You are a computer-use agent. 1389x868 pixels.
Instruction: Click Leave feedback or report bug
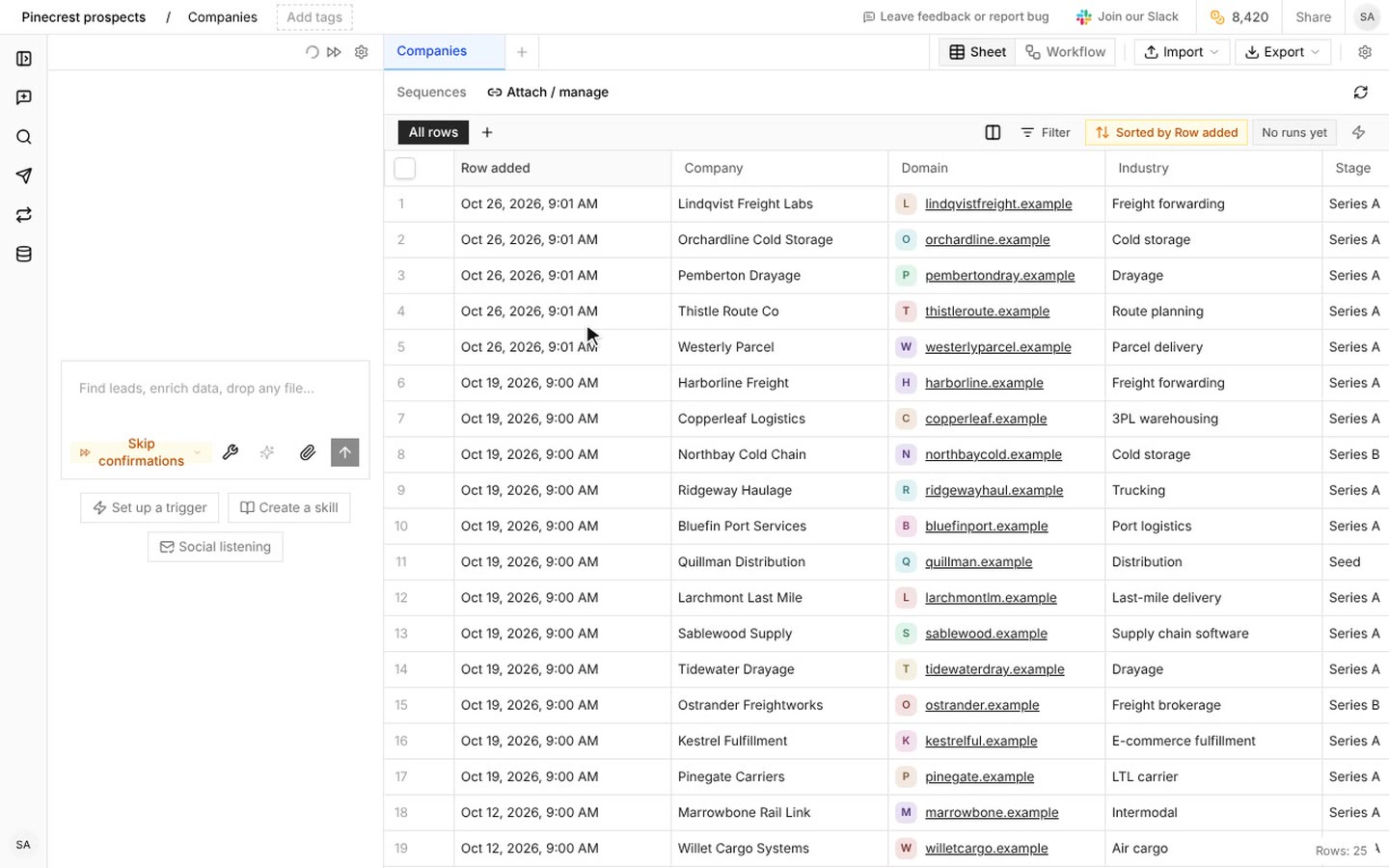click(x=955, y=17)
